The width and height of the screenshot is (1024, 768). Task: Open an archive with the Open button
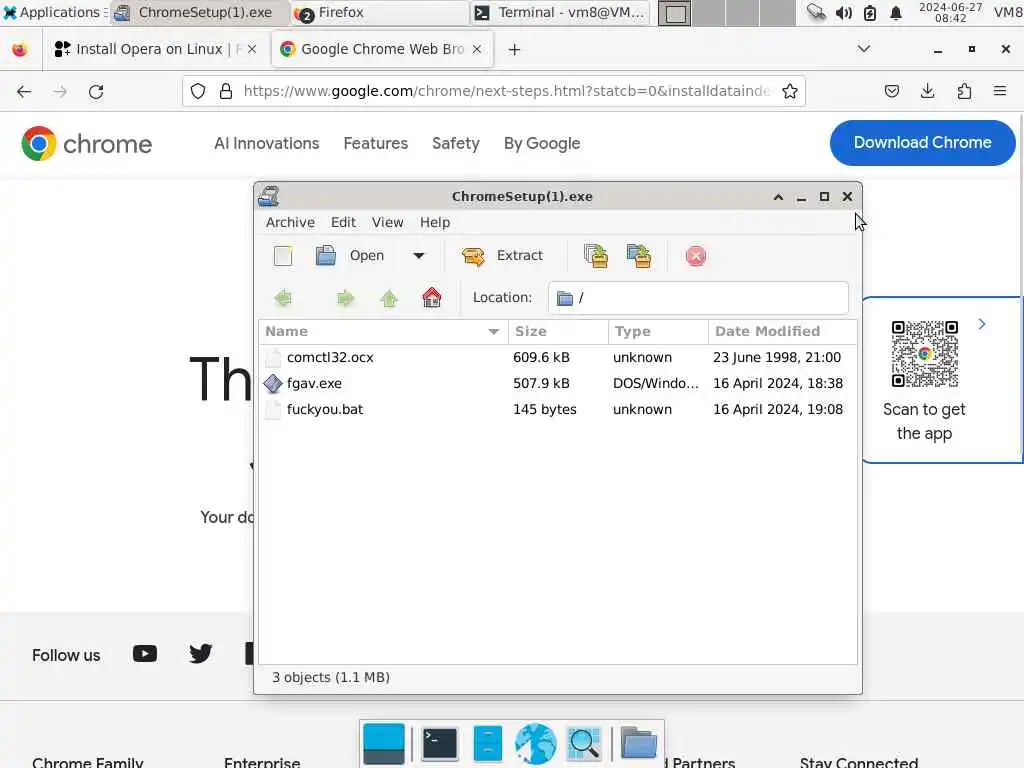tap(350, 256)
